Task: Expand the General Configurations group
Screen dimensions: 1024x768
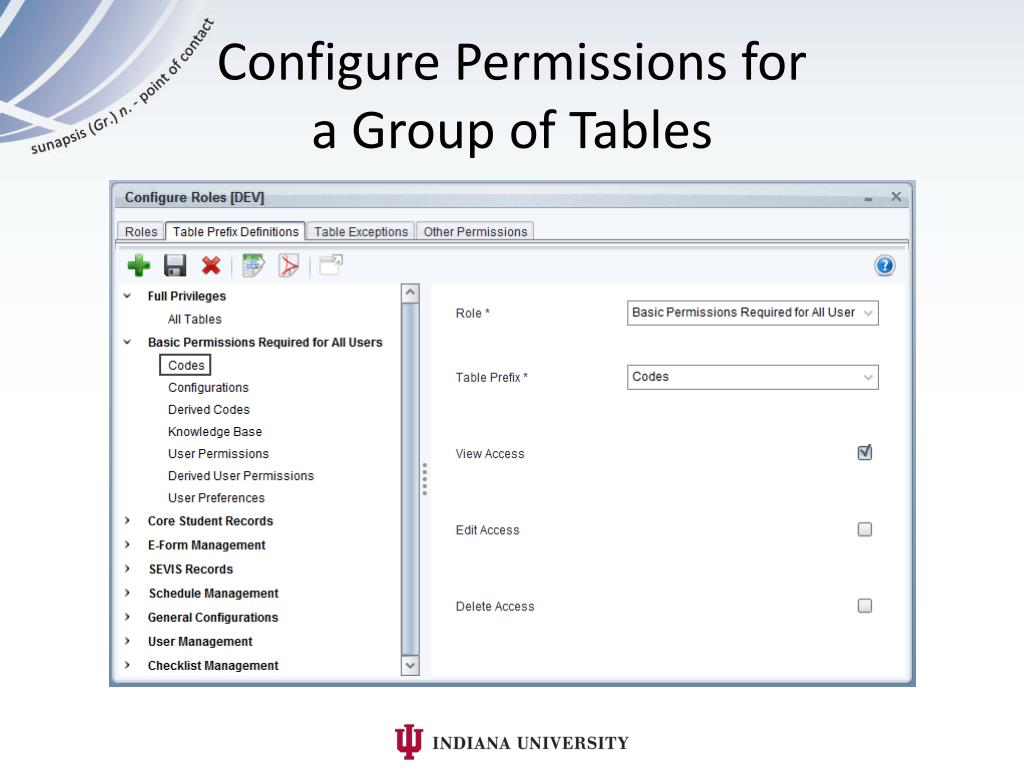Action: click(x=127, y=617)
